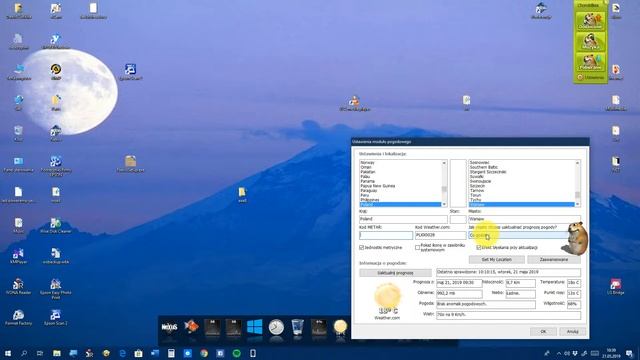
Task: Click the Kraj input field
Action: click(x=403, y=219)
